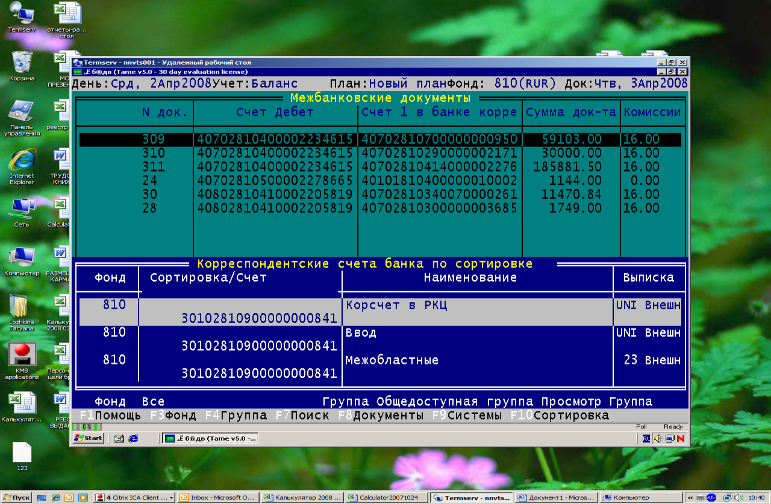Open the Компьютер desktop icon
This screenshot has width=771, height=504.
coord(22,261)
